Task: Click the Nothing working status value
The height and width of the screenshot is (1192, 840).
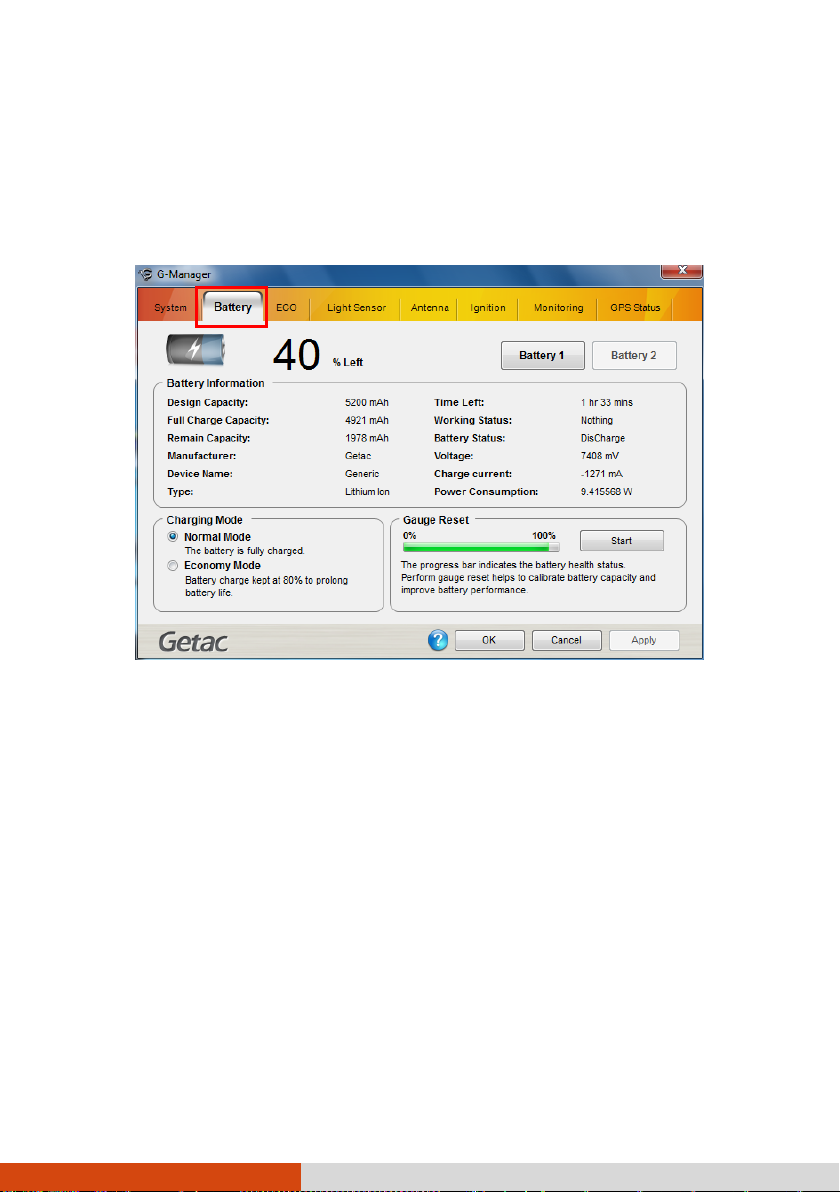Action: click(597, 420)
